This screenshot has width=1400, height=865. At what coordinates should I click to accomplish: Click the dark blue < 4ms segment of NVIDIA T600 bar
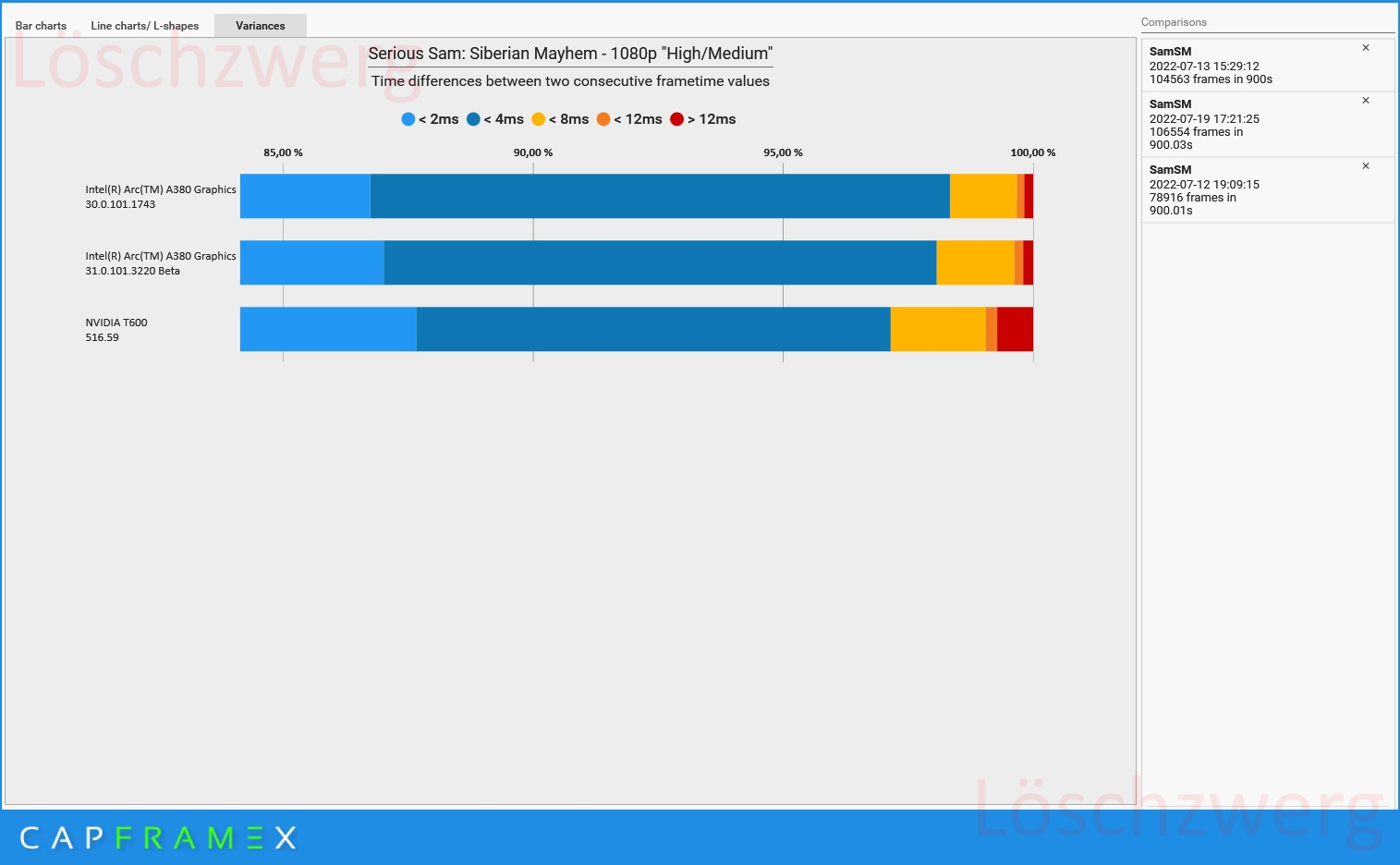tap(653, 329)
